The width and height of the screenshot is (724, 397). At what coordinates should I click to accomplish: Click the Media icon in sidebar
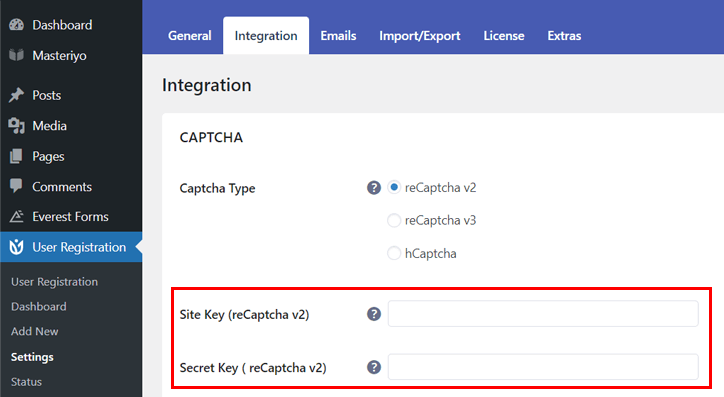[x=17, y=126]
